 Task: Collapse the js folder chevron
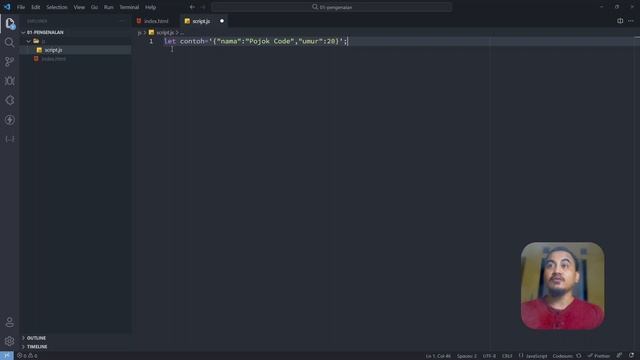(29, 41)
